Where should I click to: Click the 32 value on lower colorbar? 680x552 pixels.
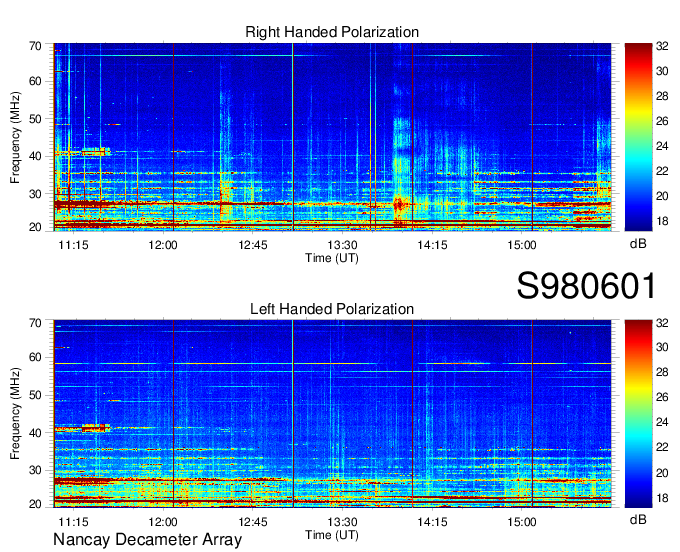662,323
